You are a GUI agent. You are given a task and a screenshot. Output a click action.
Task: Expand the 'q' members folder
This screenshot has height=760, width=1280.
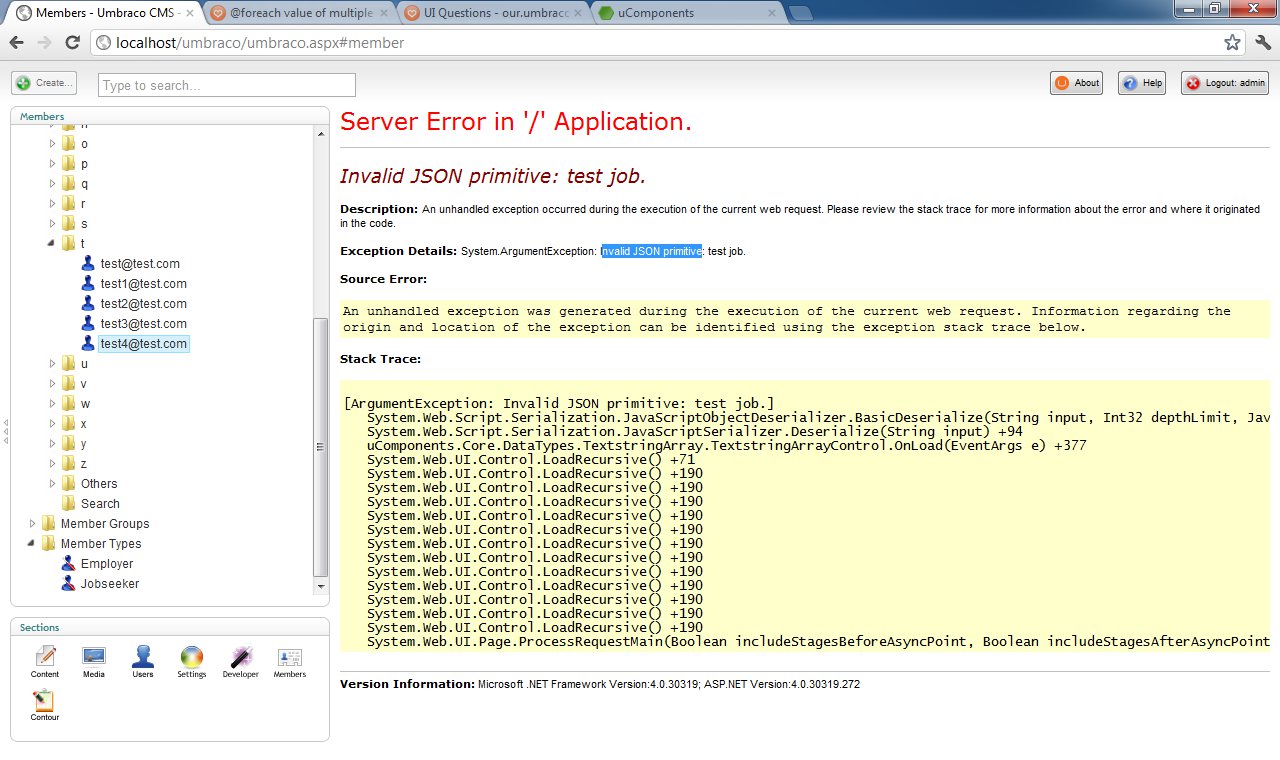pos(53,184)
